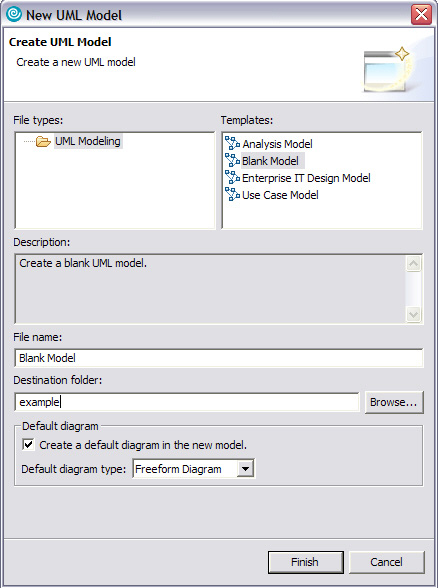The height and width of the screenshot is (588, 438).
Task: Click the Analysis Model template icon
Action: pos(232,143)
